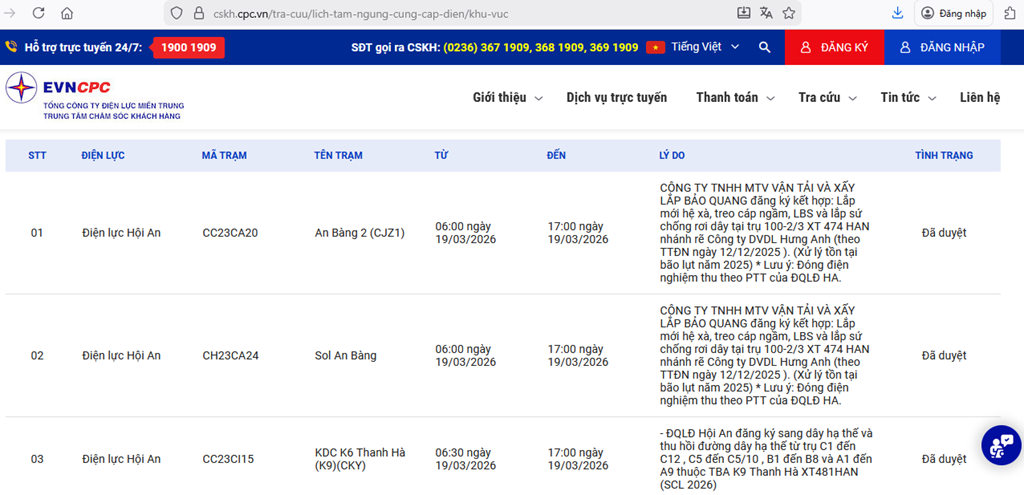Click the translate page icon in address bar
The width and height of the screenshot is (1024, 495).
[x=766, y=13]
